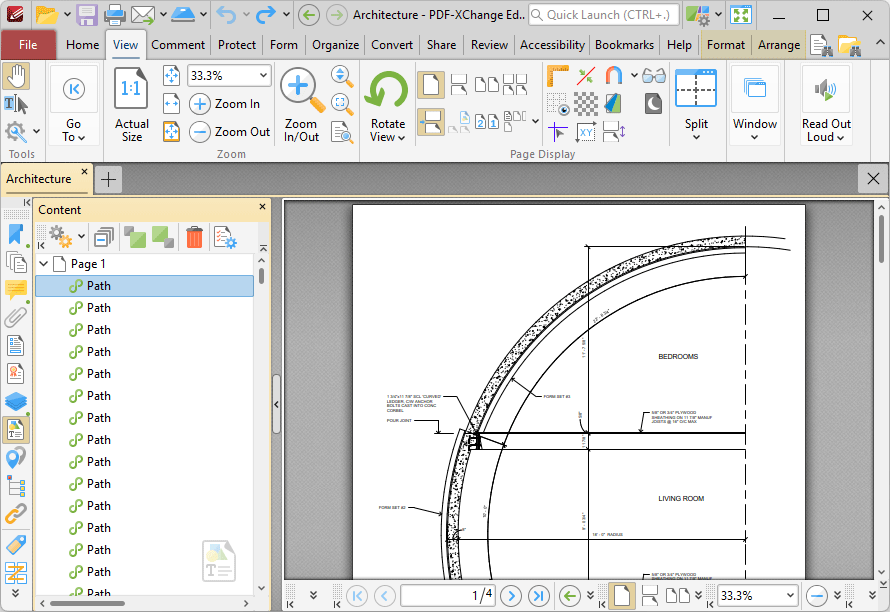Open the Zoom In/Out magnifier tool

301,106
